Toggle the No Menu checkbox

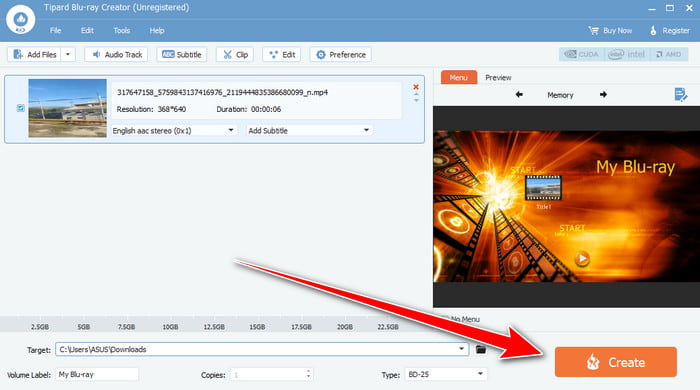click(445, 319)
